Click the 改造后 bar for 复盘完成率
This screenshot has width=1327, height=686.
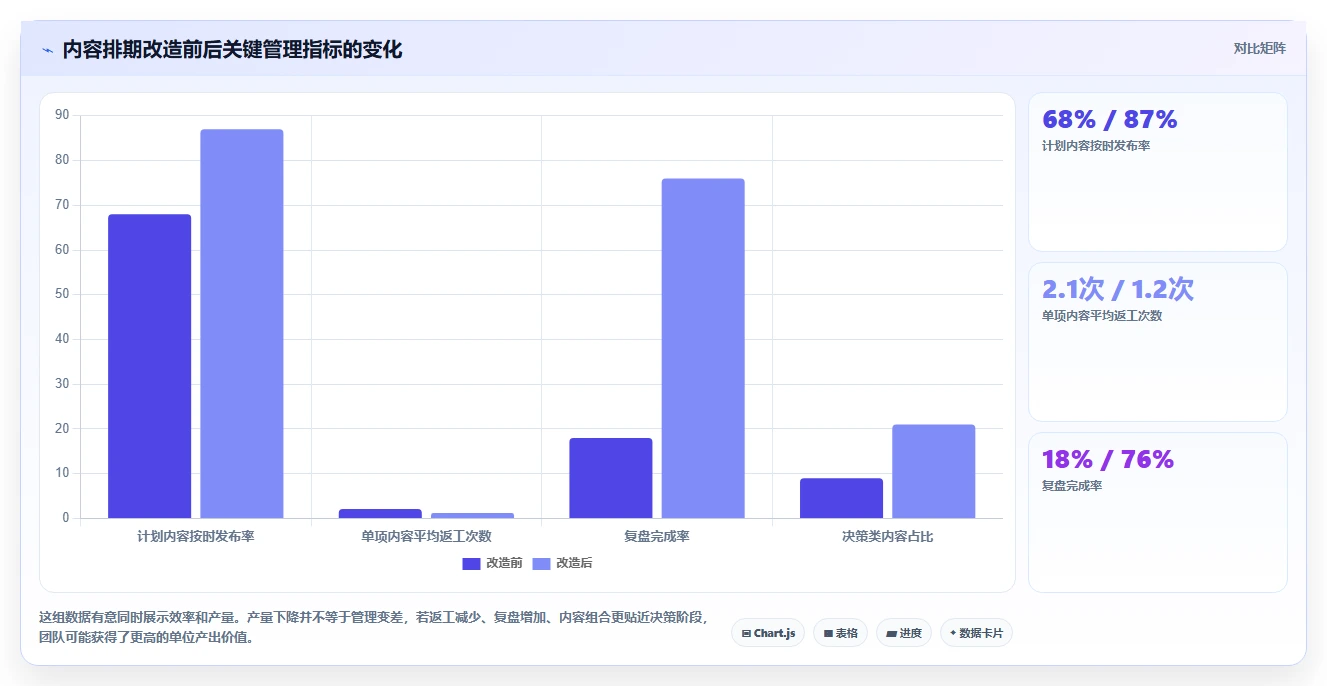pos(702,348)
